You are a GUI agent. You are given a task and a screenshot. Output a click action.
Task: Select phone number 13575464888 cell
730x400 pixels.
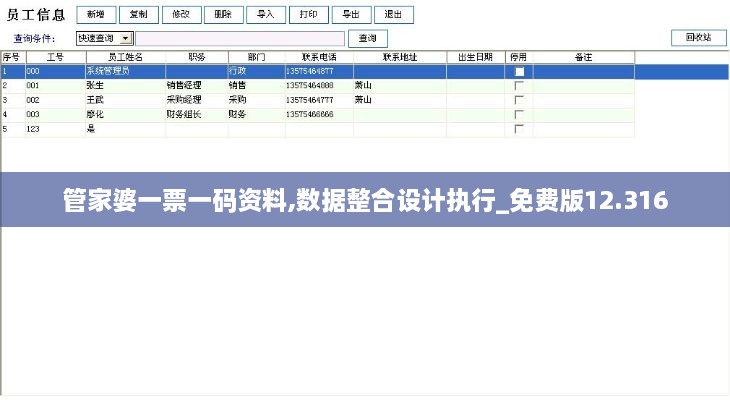coord(319,86)
